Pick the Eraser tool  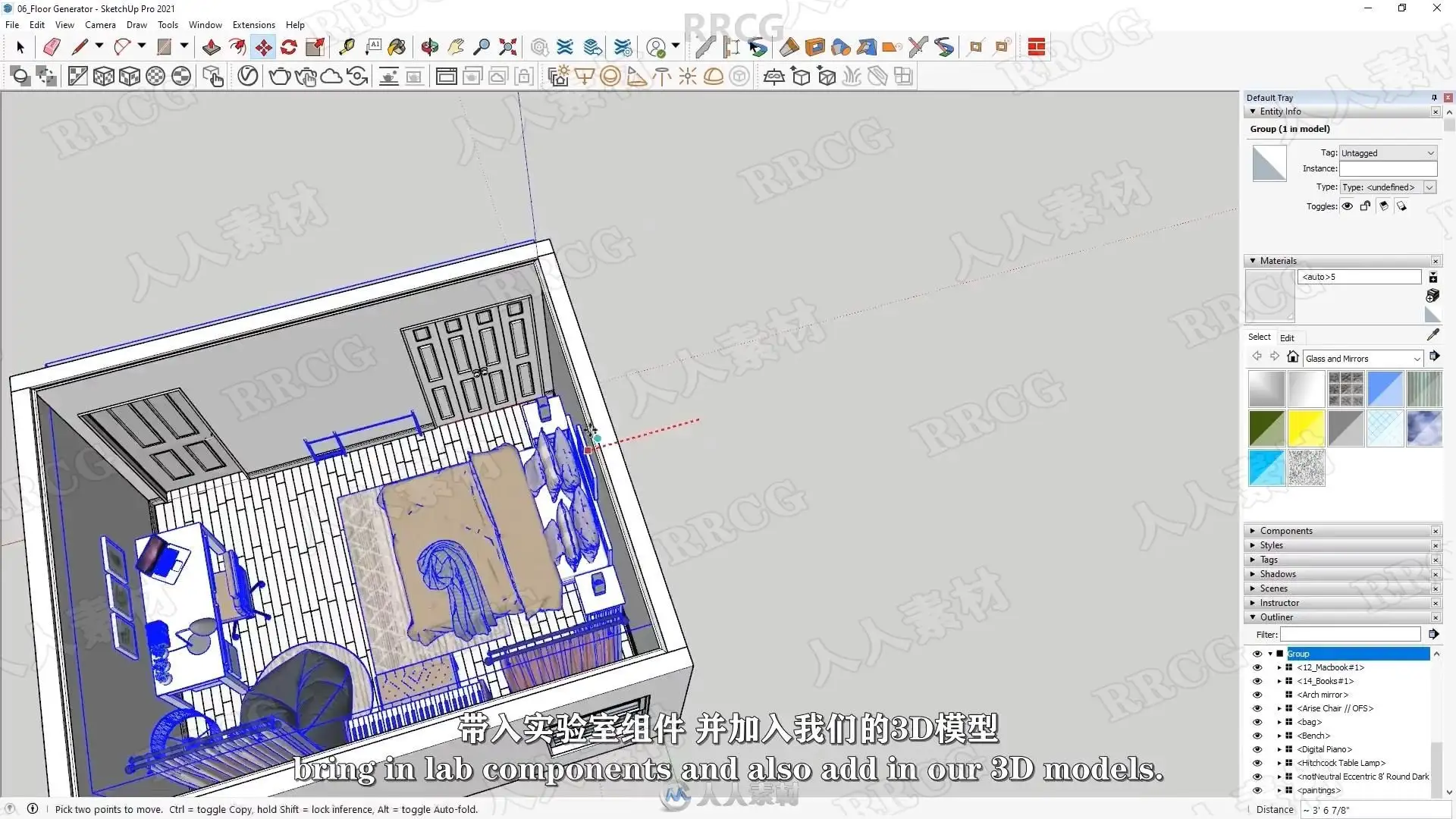pos(52,47)
